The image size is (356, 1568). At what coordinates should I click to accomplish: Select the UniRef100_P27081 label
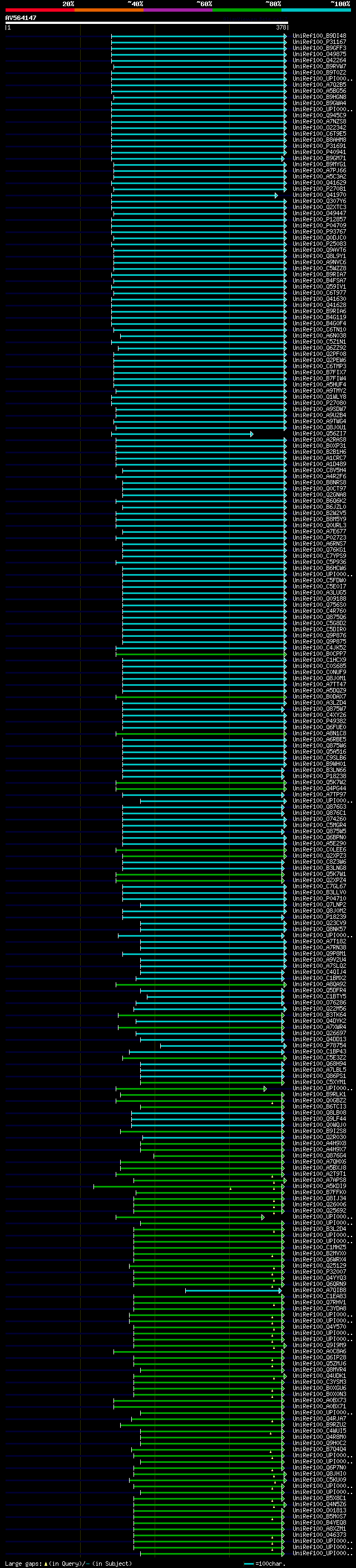319,189
